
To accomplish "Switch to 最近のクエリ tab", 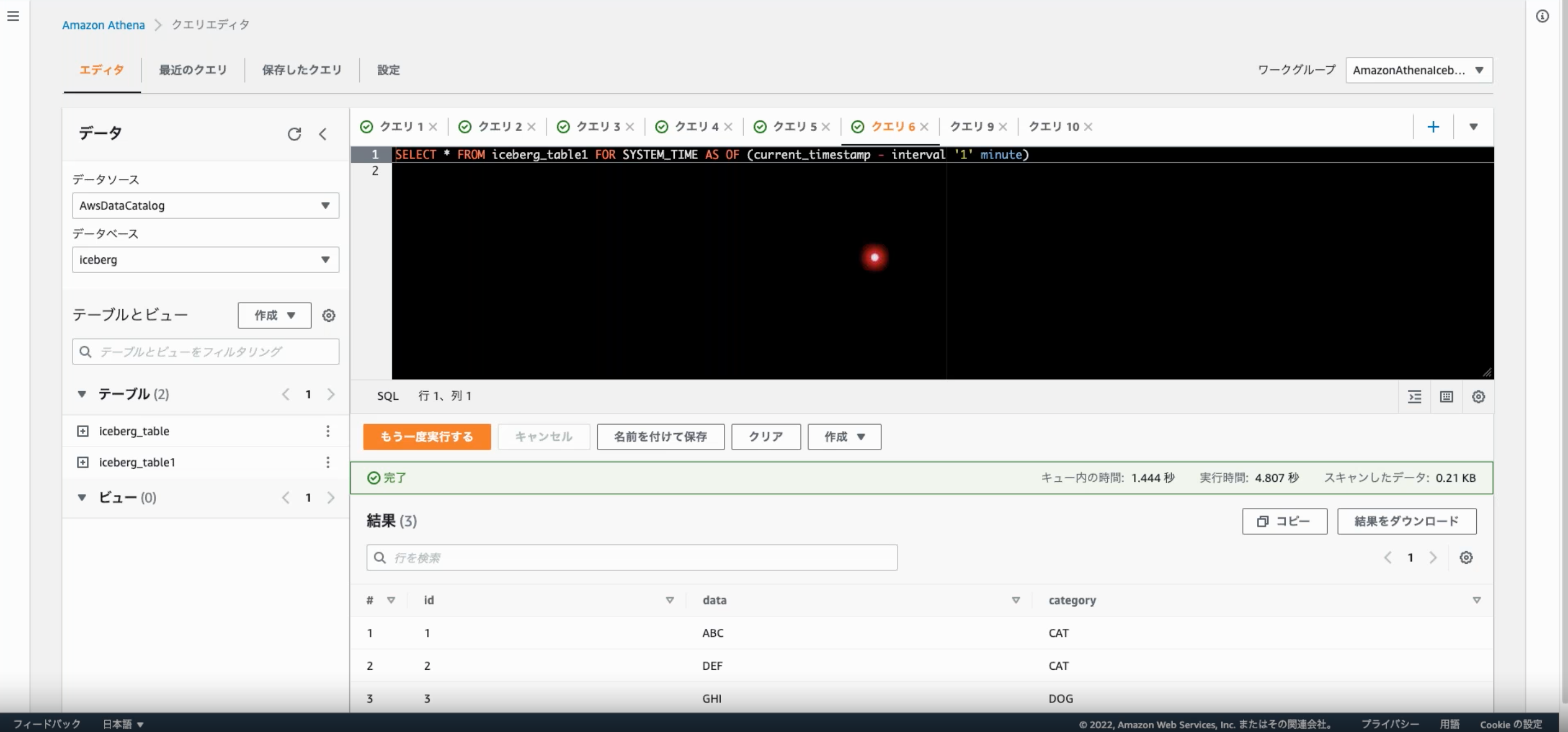I will click(192, 70).
